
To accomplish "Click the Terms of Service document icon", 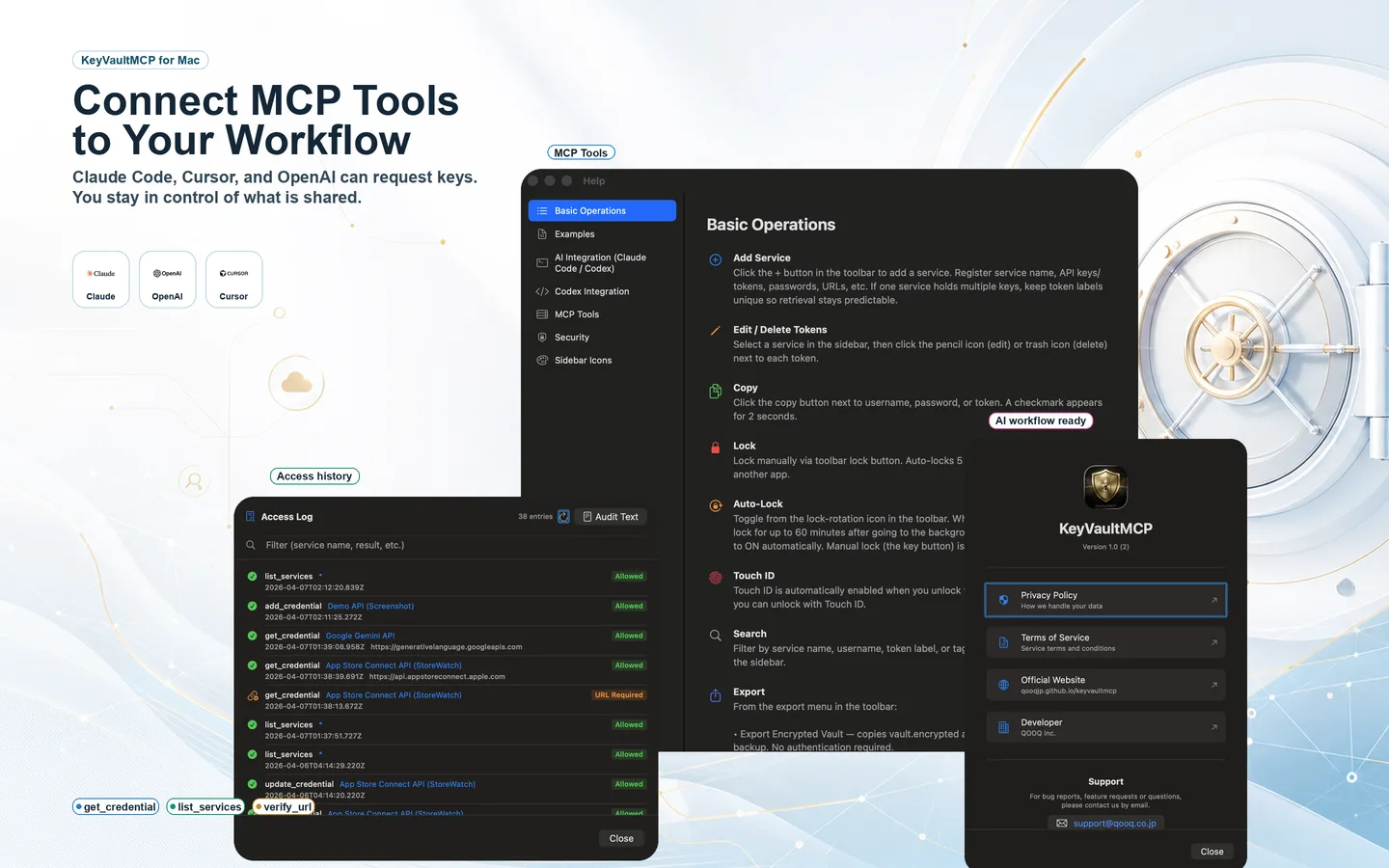I will click(1003, 642).
